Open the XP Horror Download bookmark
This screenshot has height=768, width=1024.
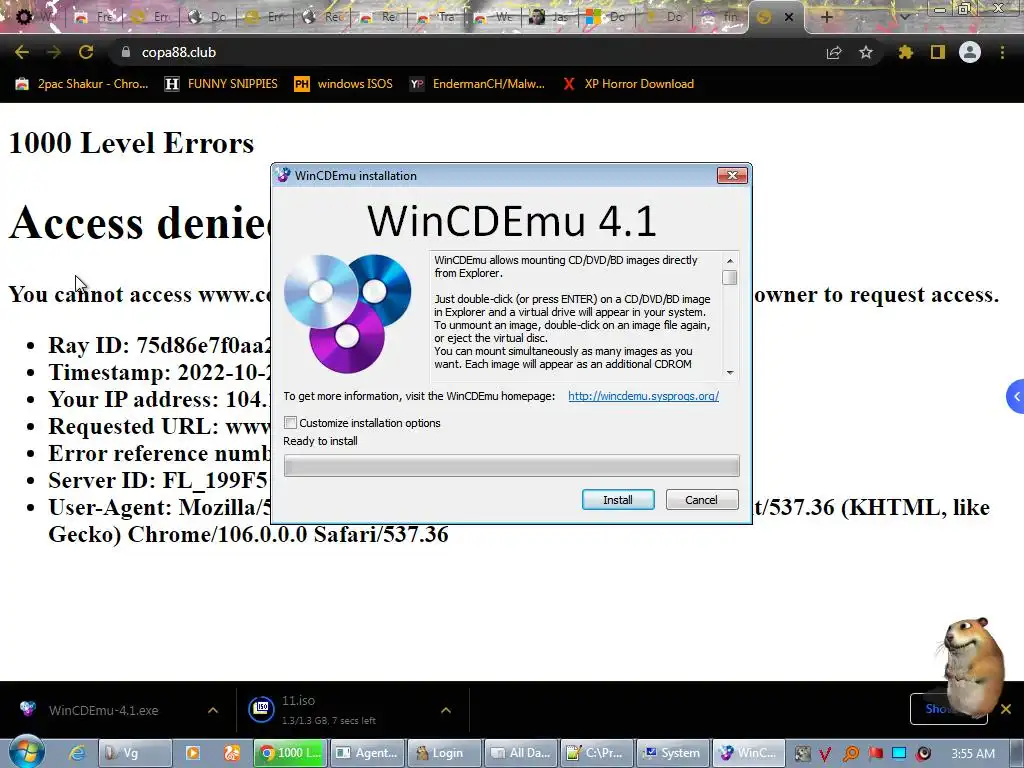(628, 84)
